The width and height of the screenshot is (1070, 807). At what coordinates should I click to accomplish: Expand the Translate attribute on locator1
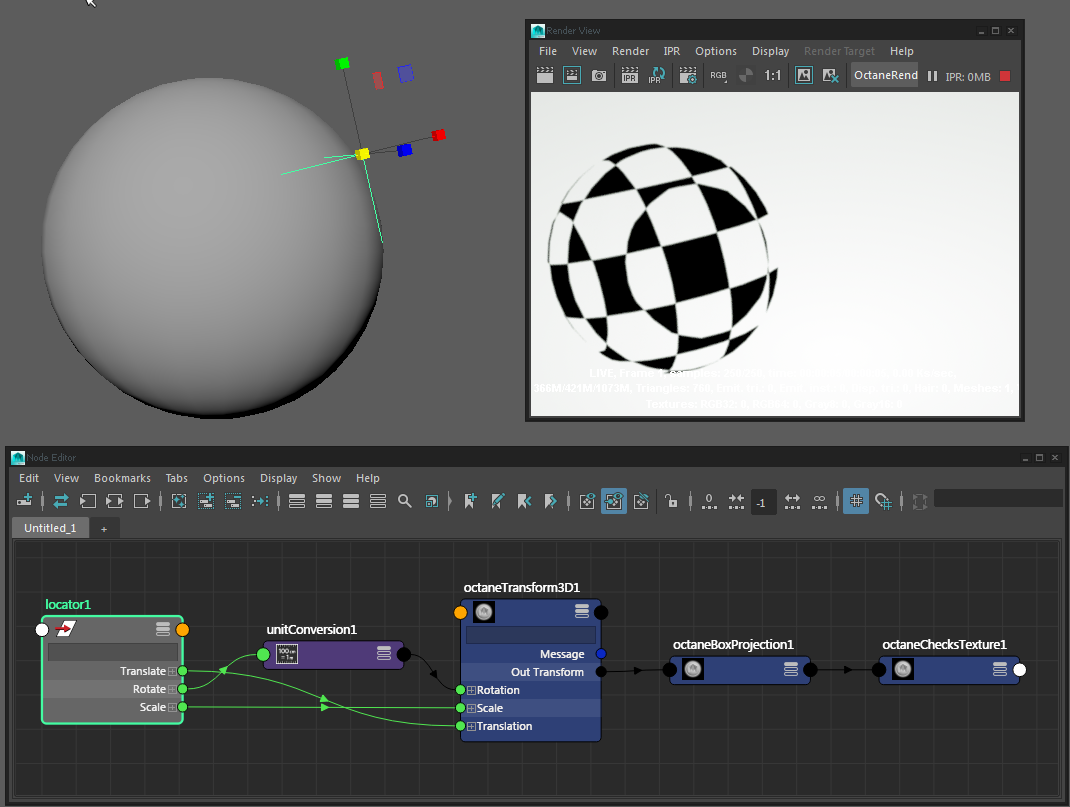coord(172,671)
